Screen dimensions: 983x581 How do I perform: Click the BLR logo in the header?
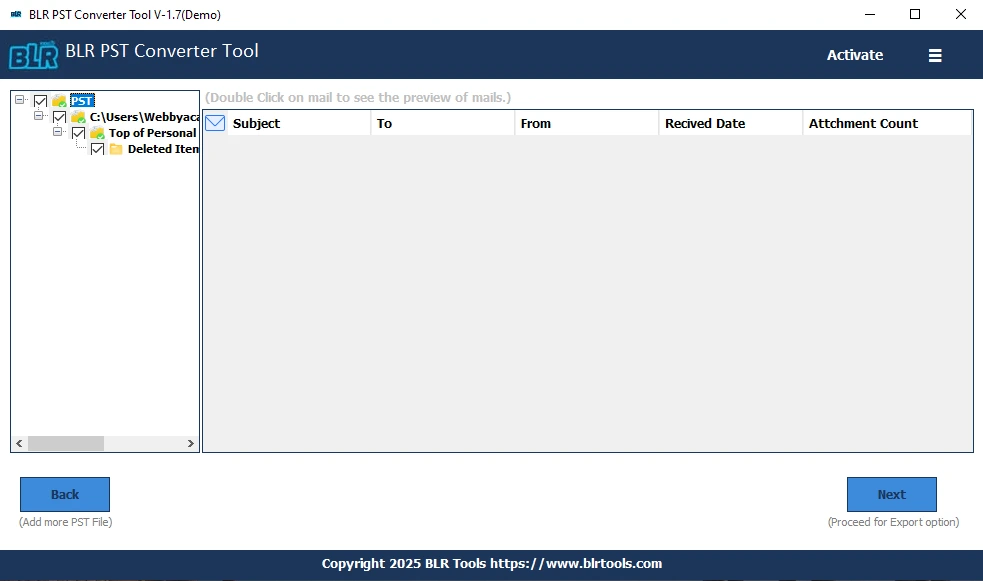pos(32,55)
